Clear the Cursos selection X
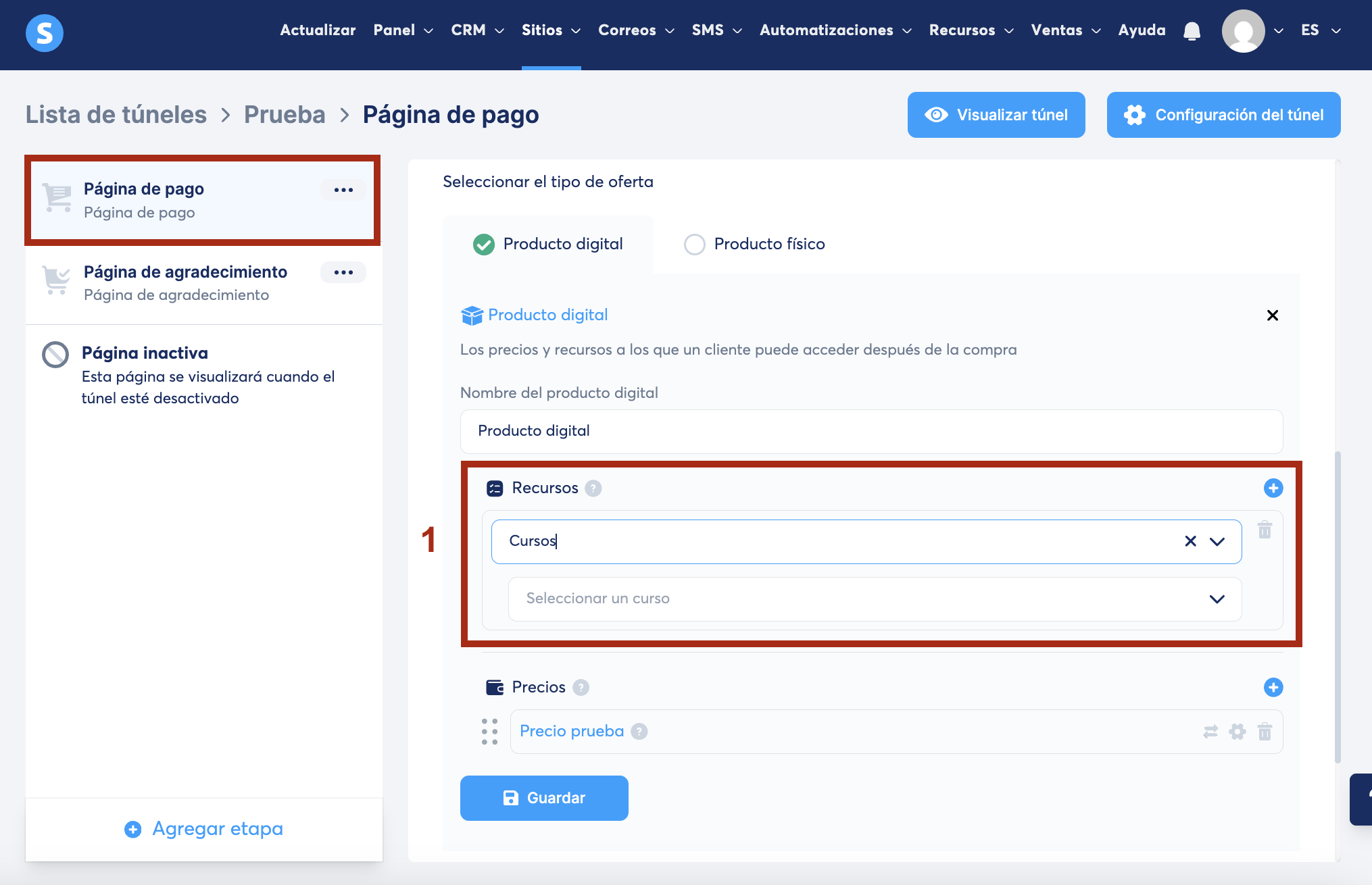1372x885 pixels. coord(1190,541)
